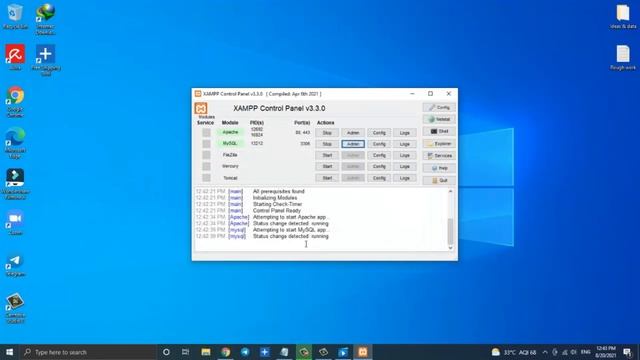Open notification center in taskbar
Viewport: 640px width, 360px height.
point(628,352)
